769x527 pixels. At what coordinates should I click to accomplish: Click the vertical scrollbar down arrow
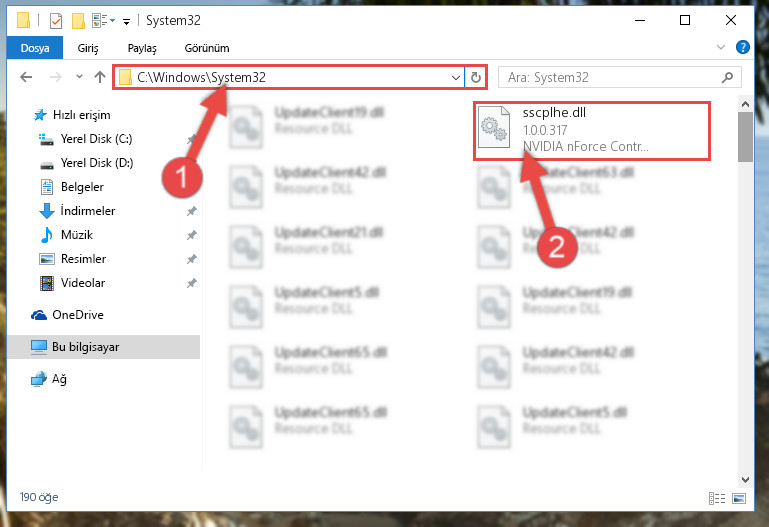pyautogui.click(x=745, y=479)
